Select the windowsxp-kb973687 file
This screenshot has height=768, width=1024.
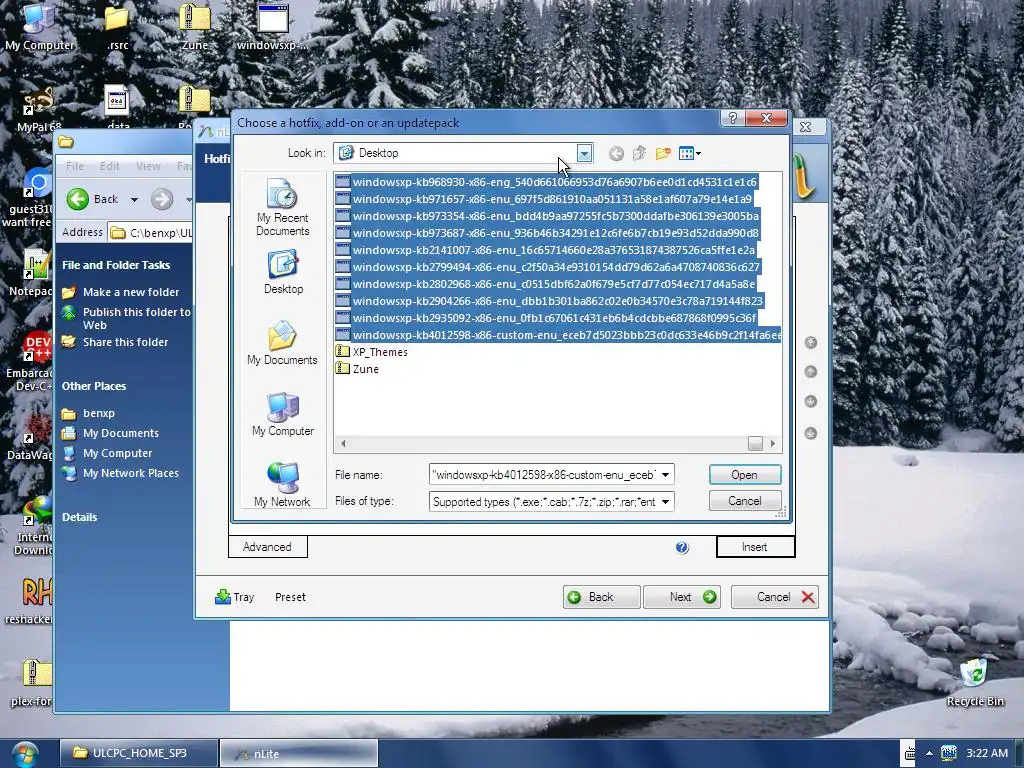pyautogui.click(x=547, y=233)
